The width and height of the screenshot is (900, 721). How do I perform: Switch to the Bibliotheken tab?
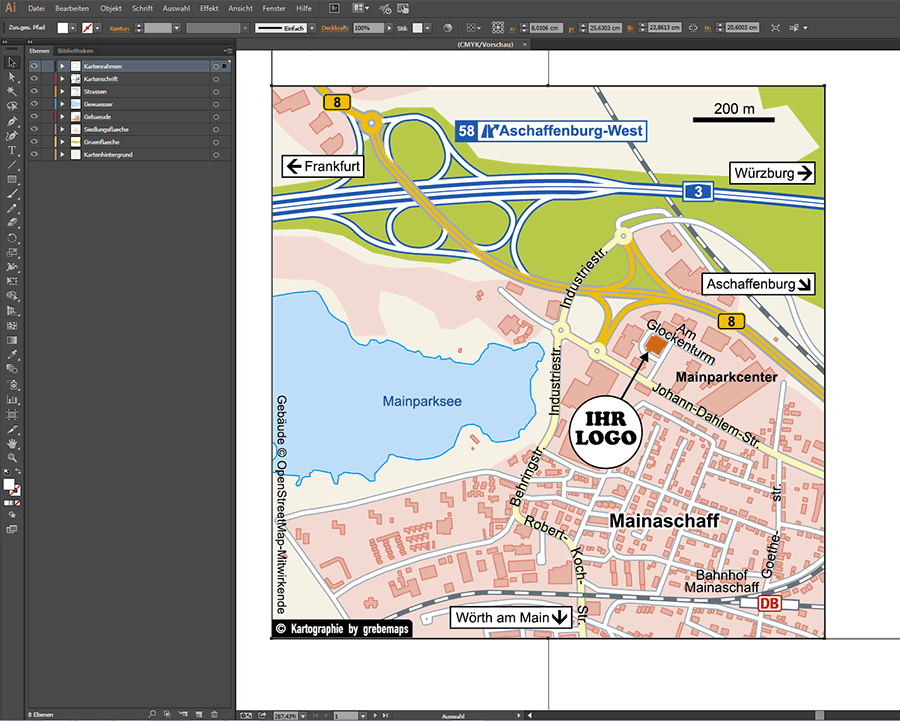coord(76,49)
